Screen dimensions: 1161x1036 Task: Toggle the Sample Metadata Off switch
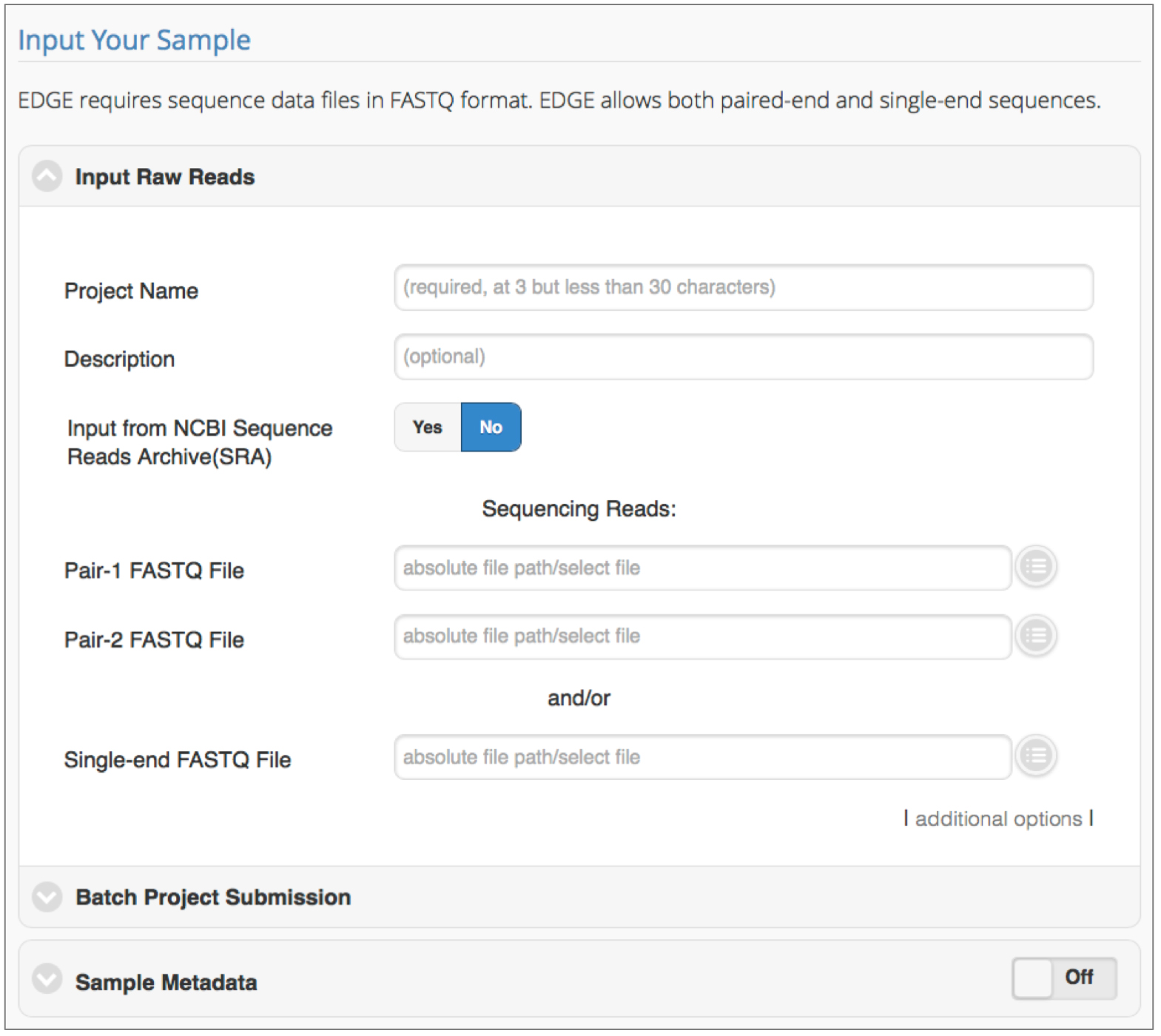1064,978
